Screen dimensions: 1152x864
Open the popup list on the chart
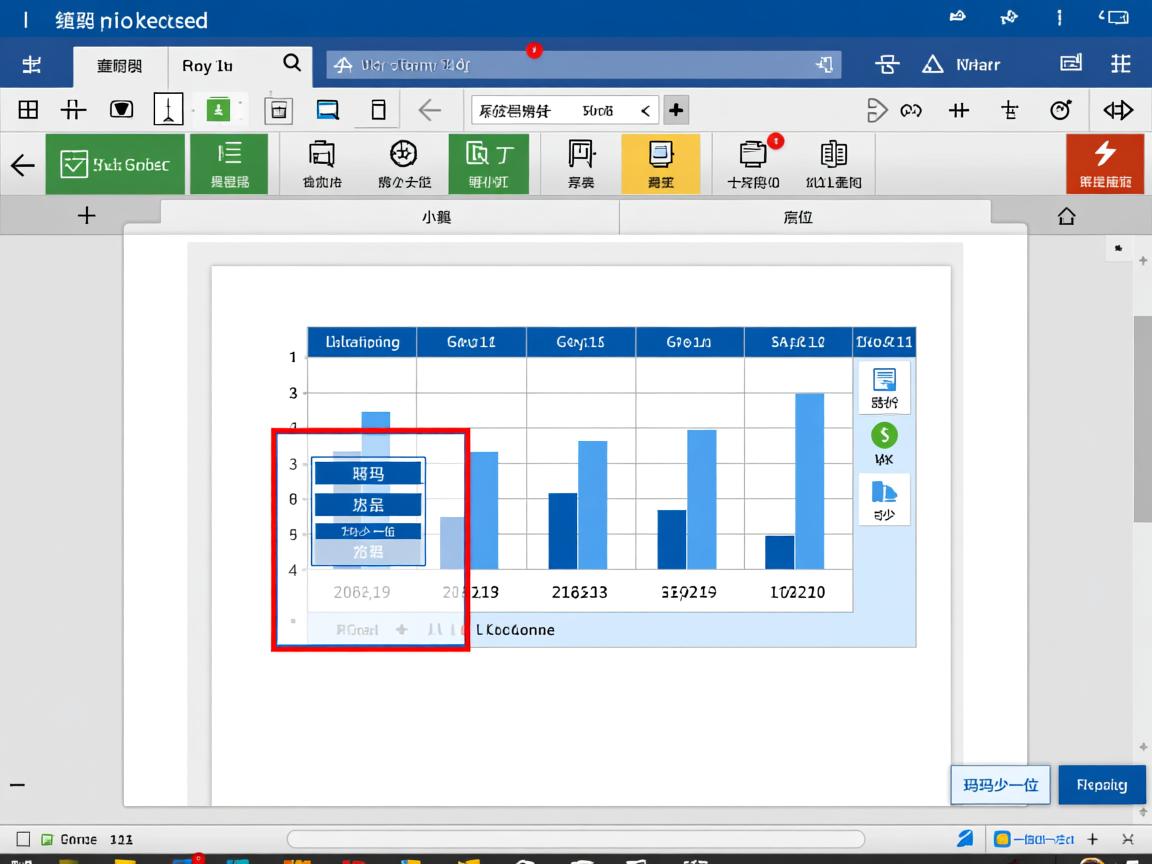click(x=369, y=512)
